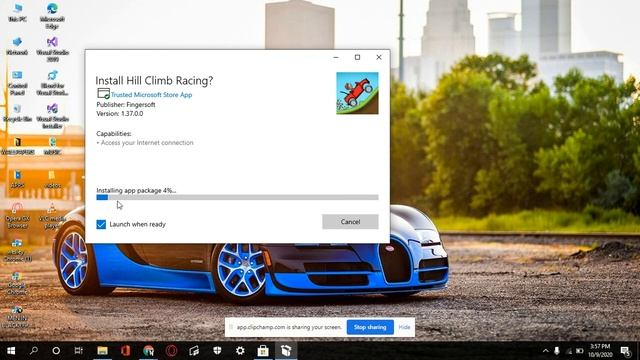Image resolution: width=640 pixels, height=360 pixels.
Task: Click the Hill Climb Racing app thumbnail
Action: [x=357, y=93]
